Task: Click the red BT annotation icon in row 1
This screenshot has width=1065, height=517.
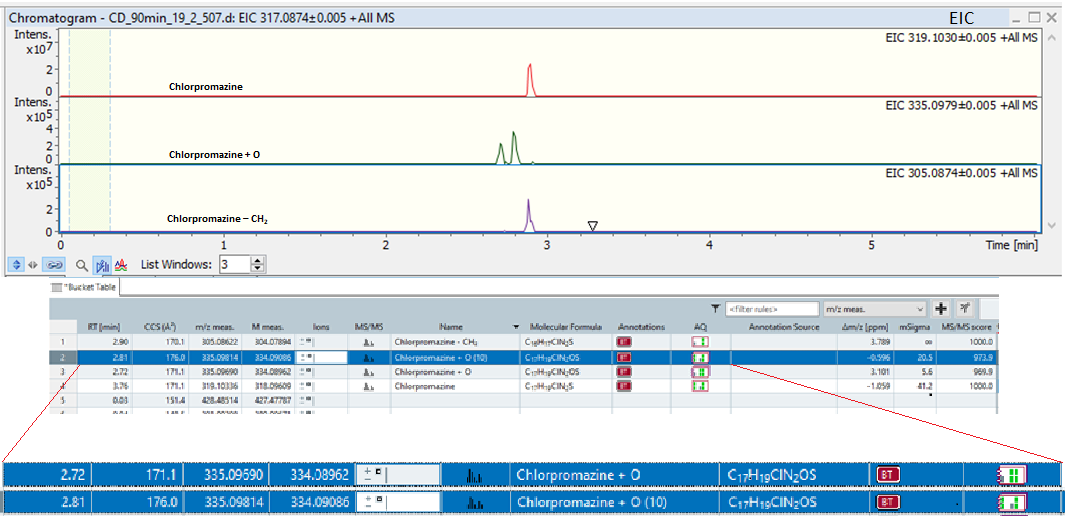Action: [x=624, y=342]
